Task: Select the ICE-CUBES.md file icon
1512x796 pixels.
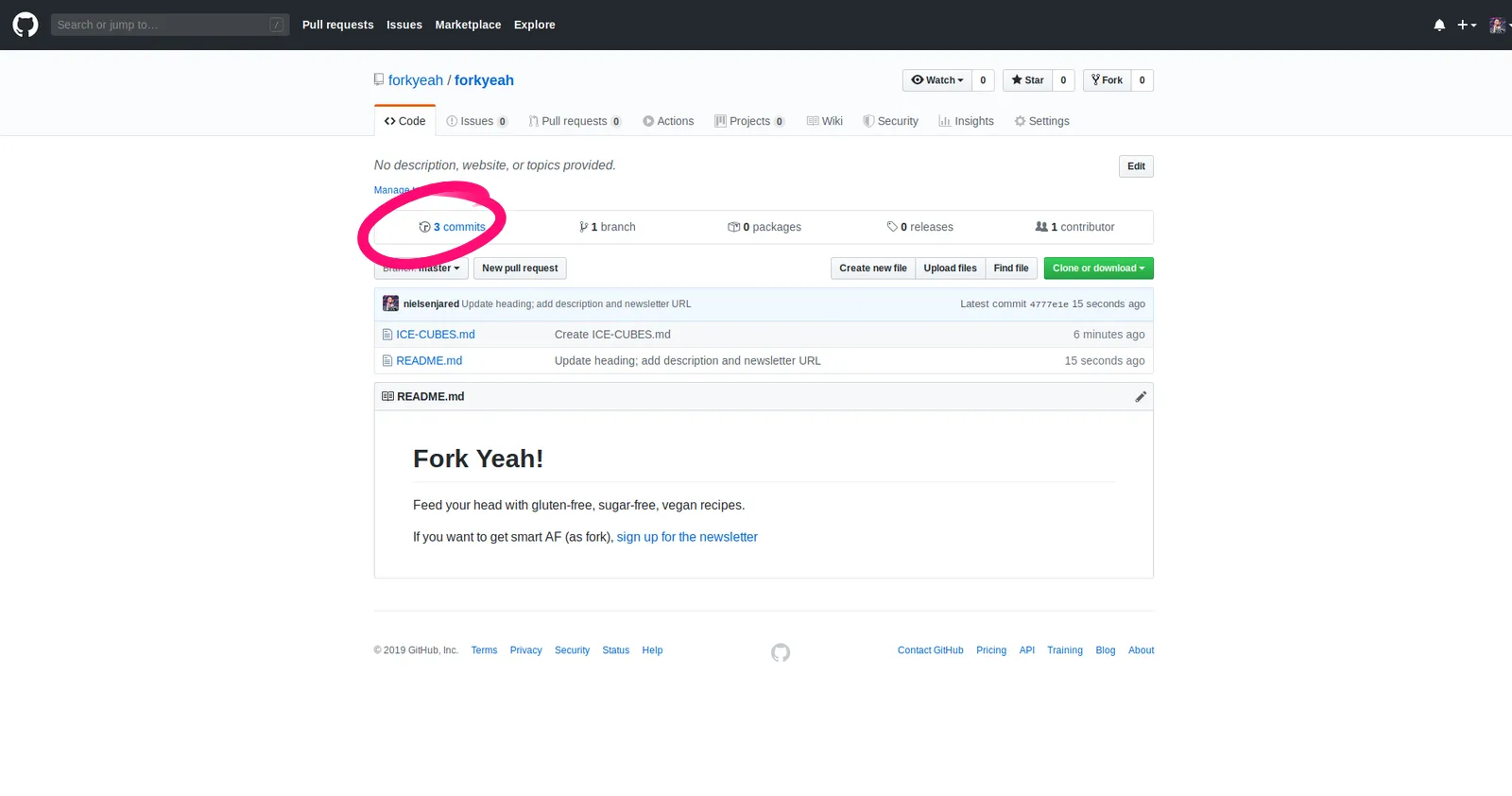Action: tap(387, 335)
